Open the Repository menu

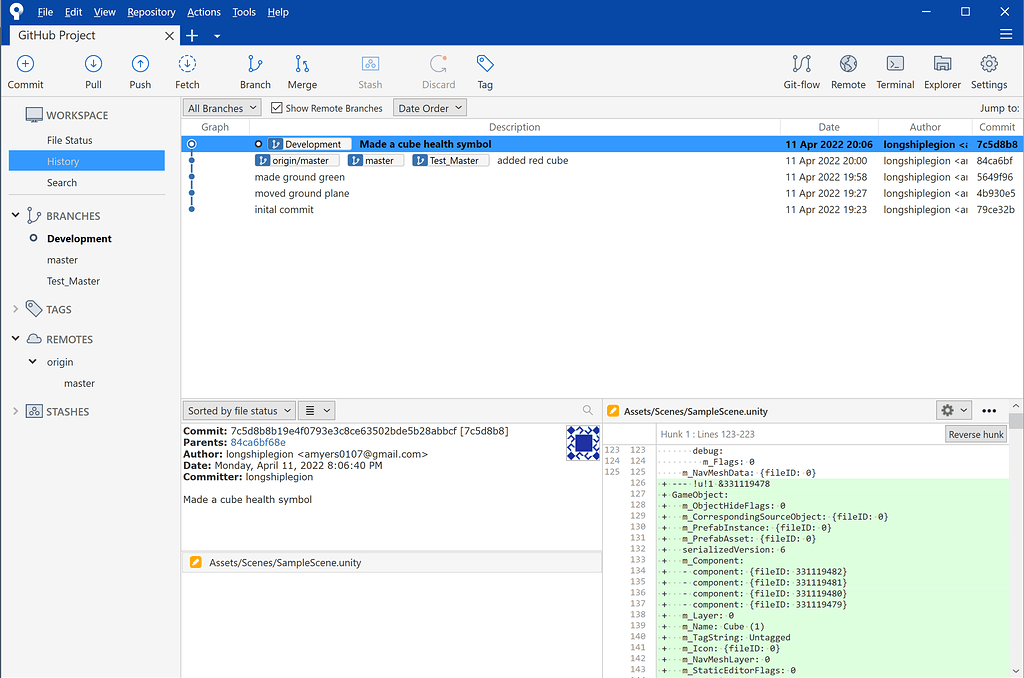pos(152,12)
